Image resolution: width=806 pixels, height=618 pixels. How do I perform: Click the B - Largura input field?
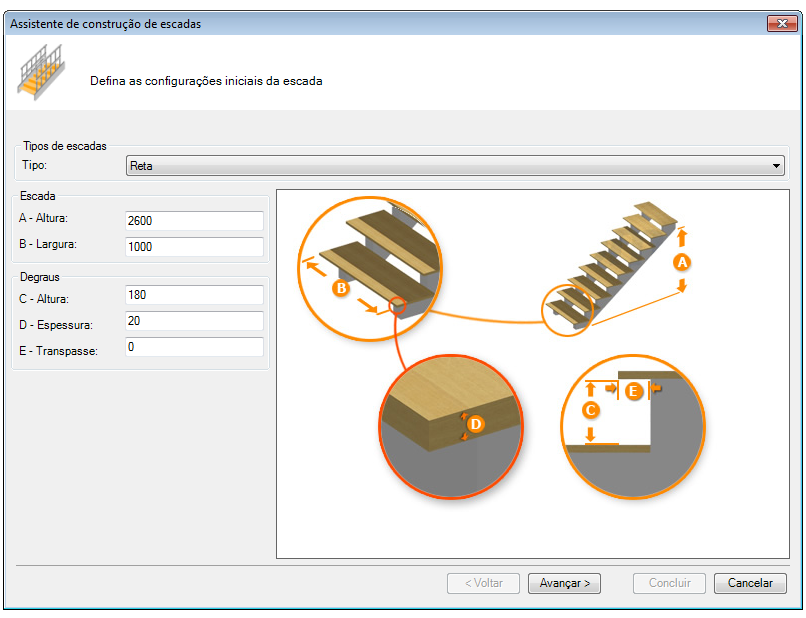[194, 246]
